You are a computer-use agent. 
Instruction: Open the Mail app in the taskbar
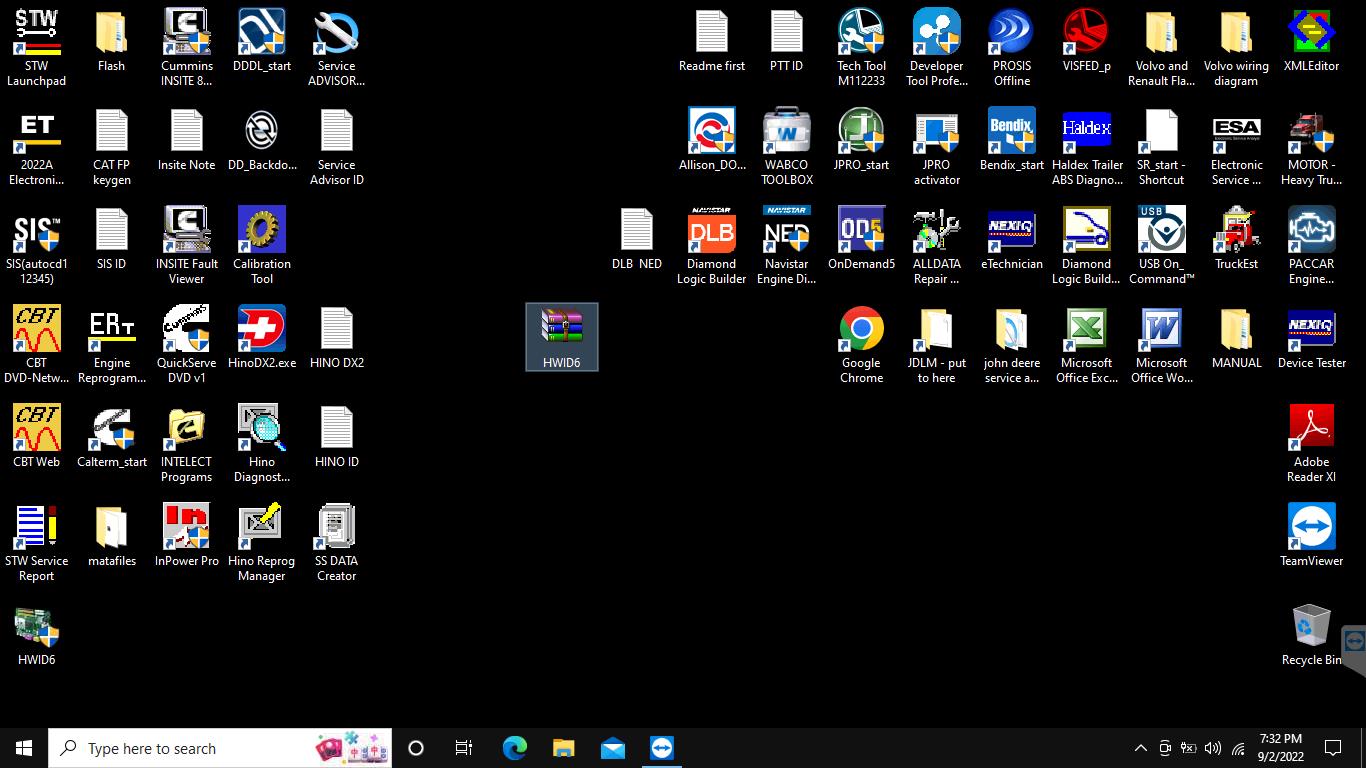612,748
